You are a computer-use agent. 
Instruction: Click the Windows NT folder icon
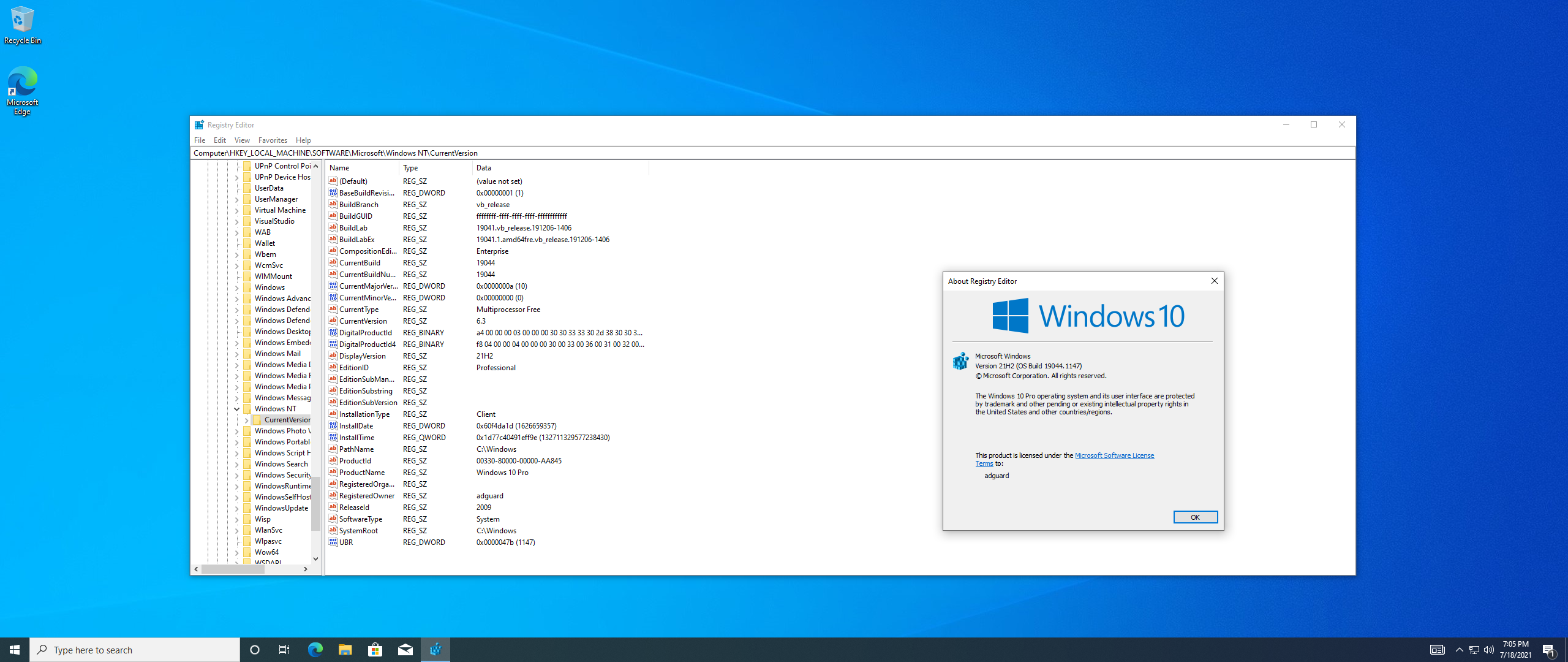coord(247,409)
